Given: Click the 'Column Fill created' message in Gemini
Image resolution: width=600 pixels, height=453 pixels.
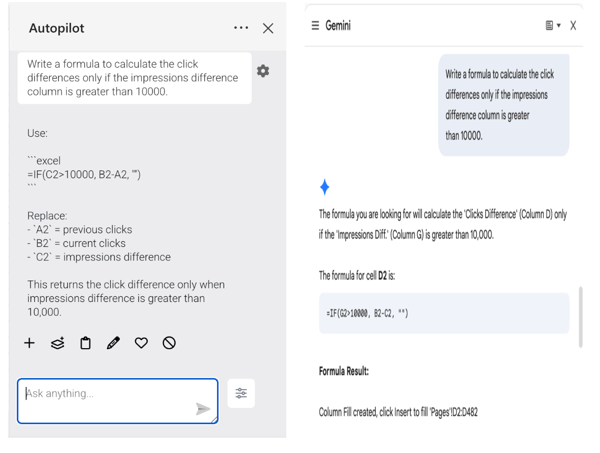Looking at the screenshot, I should tap(398, 412).
